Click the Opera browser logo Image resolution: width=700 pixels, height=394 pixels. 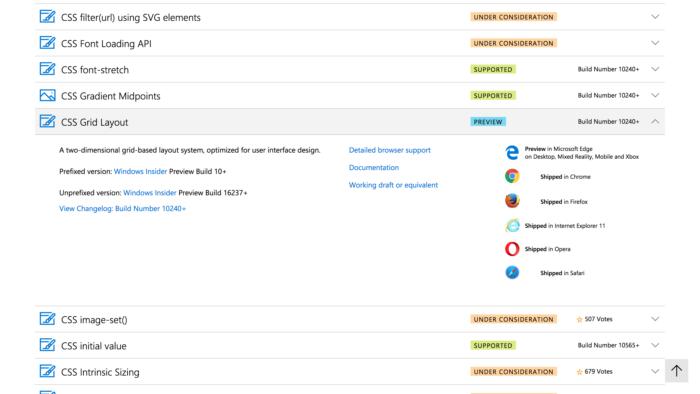tap(512, 249)
